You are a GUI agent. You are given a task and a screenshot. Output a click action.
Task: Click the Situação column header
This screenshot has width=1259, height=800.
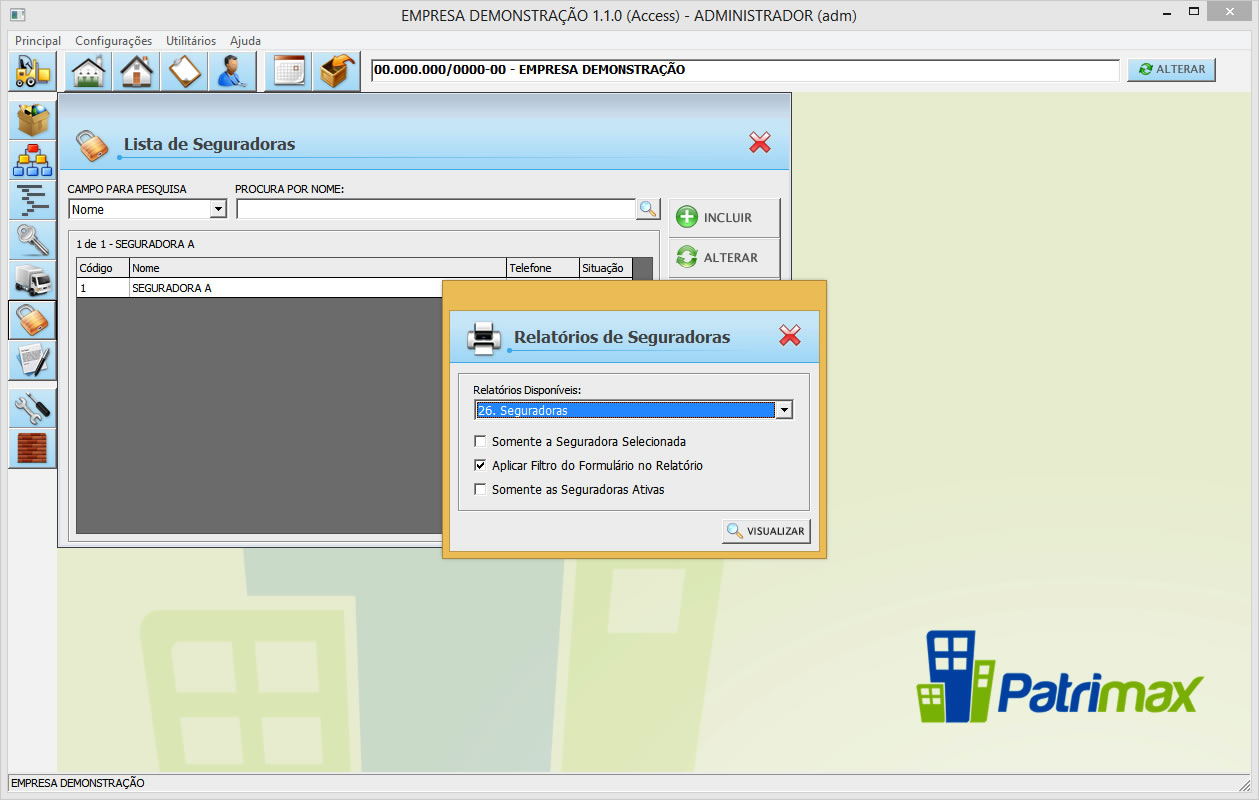[x=606, y=268]
